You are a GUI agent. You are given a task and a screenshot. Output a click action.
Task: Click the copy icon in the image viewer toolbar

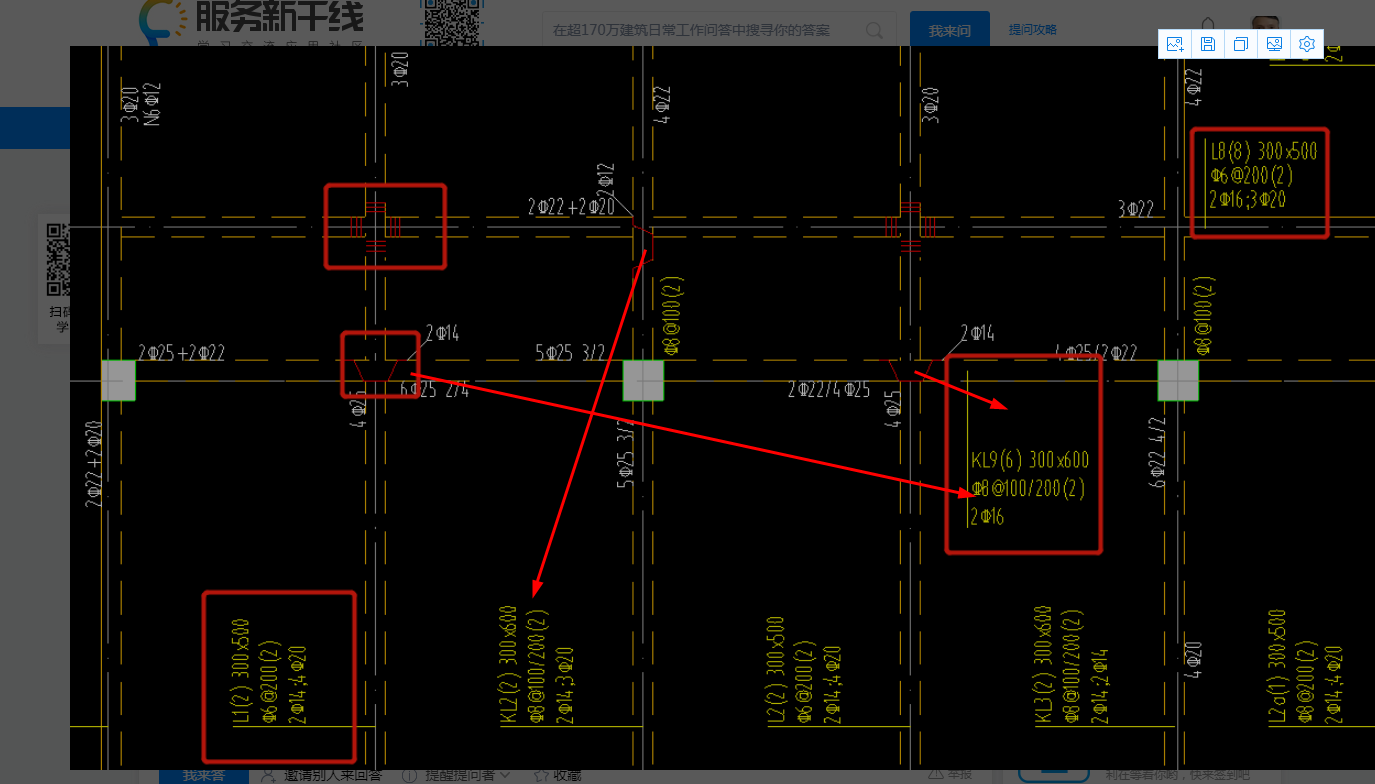tap(1241, 44)
